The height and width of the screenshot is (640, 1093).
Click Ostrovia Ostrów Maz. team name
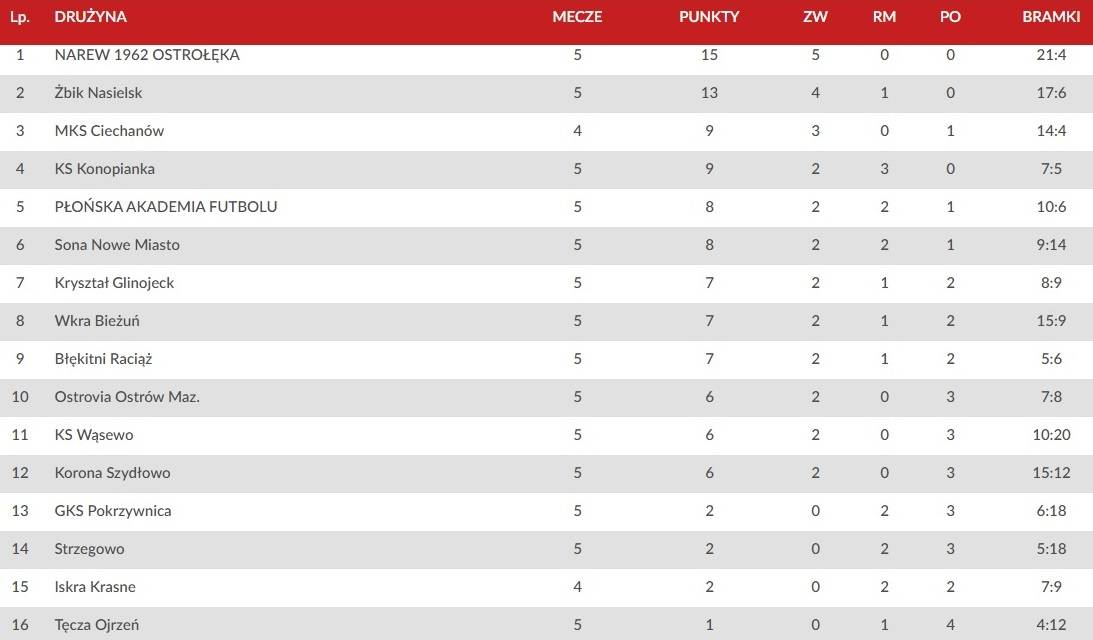[x=127, y=397]
